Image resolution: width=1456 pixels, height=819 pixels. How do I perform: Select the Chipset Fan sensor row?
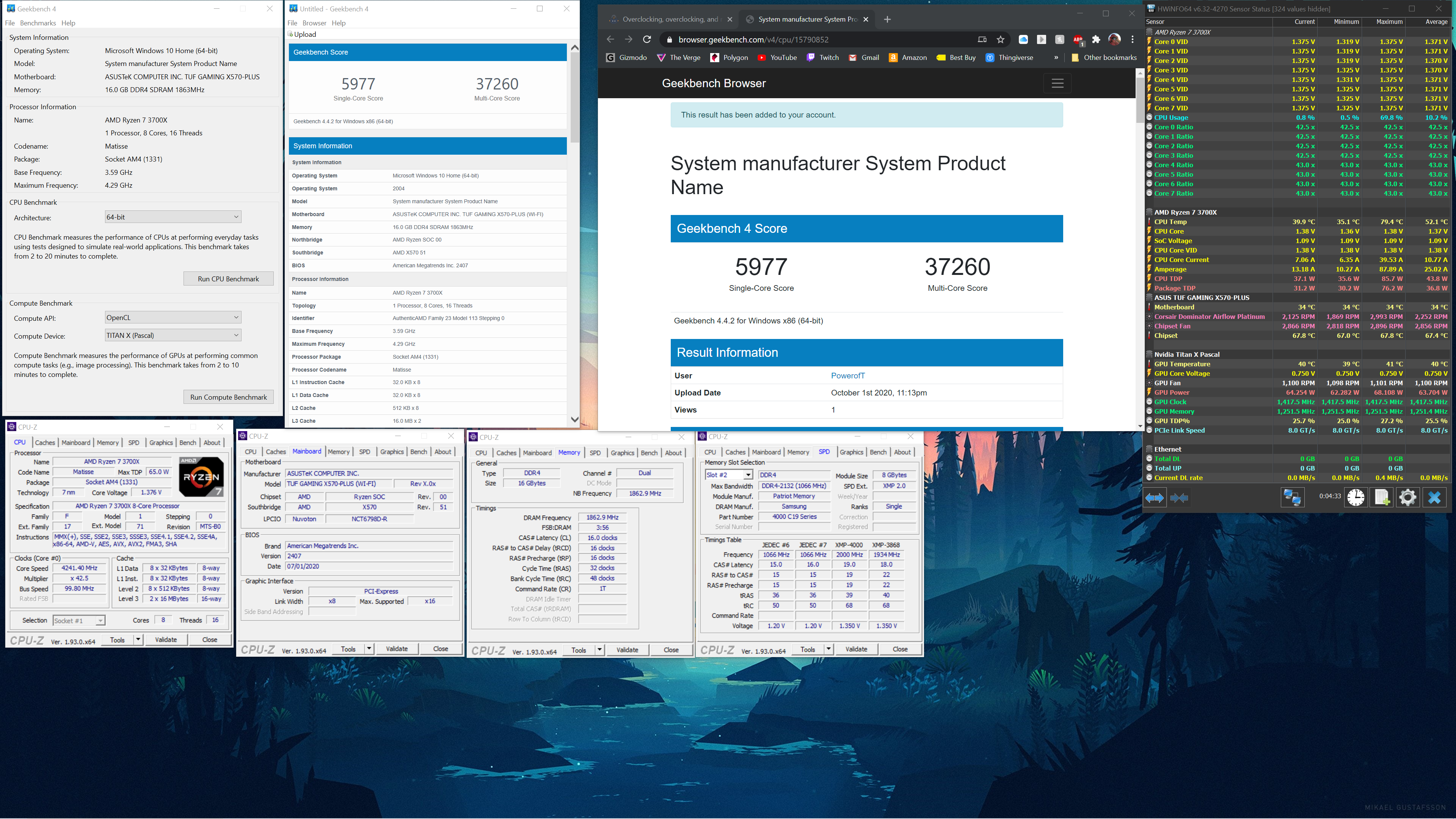(1297, 326)
